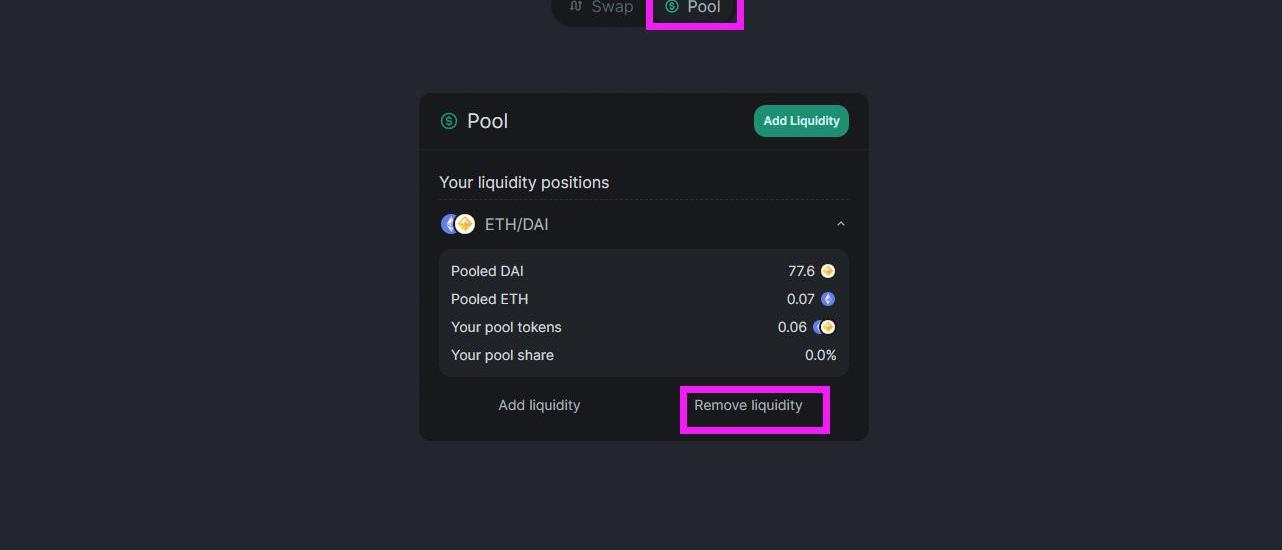Click the ETH/DAI paired token icon
This screenshot has height=550, width=1282.
[457, 224]
